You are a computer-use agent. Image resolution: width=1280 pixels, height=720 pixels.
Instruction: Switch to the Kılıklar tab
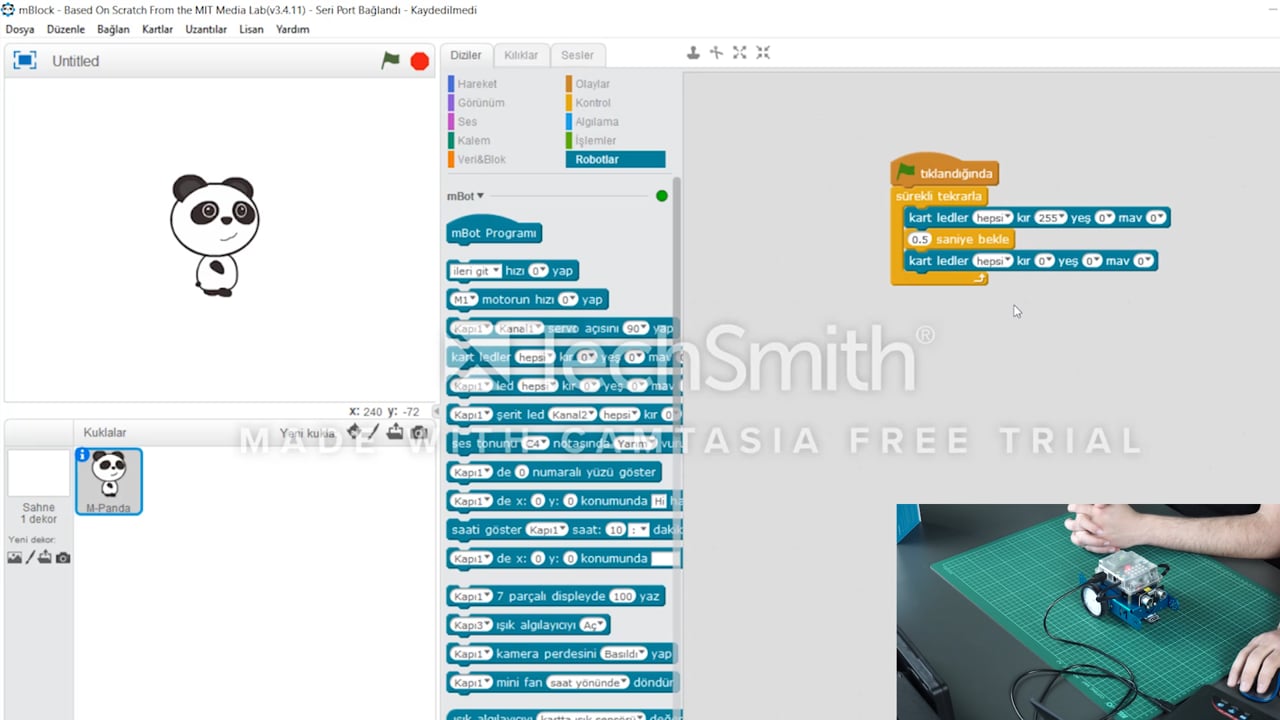(521, 55)
